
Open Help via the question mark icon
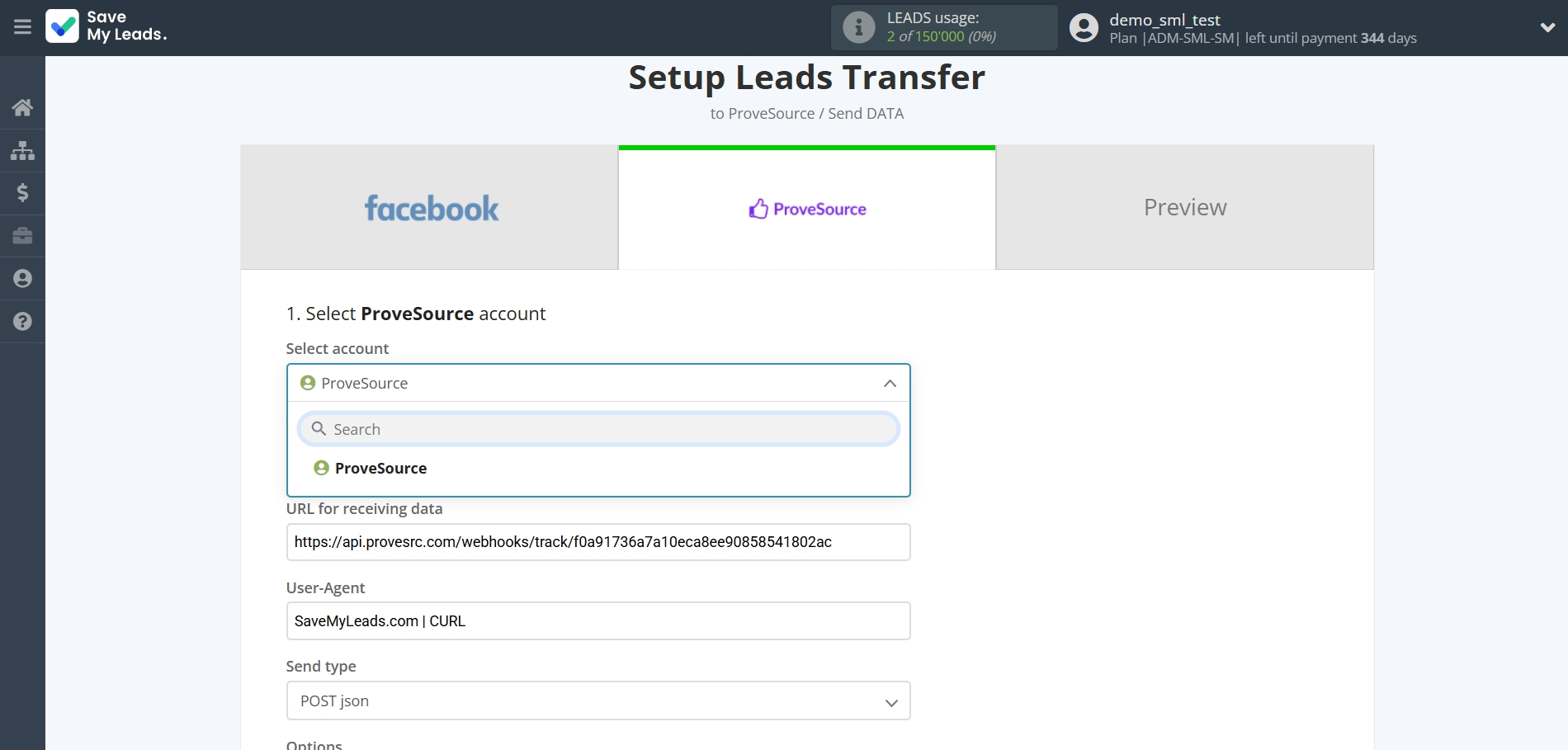tap(22, 321)
